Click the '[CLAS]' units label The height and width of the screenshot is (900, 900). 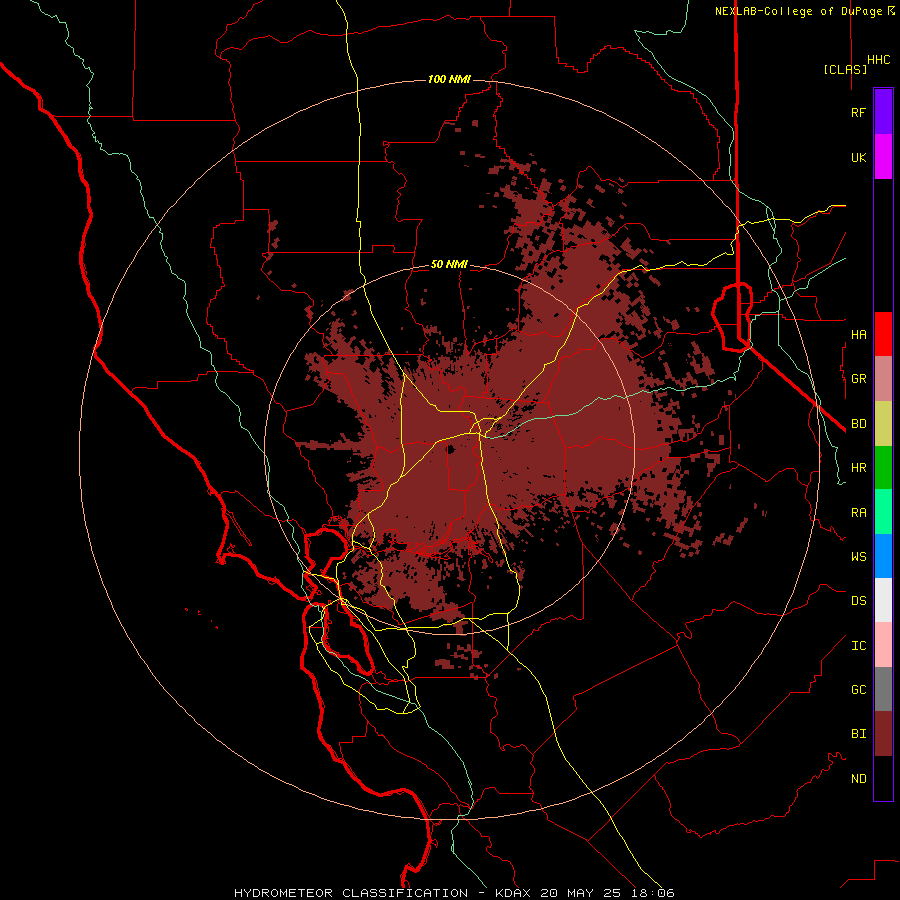coord(845,69)
